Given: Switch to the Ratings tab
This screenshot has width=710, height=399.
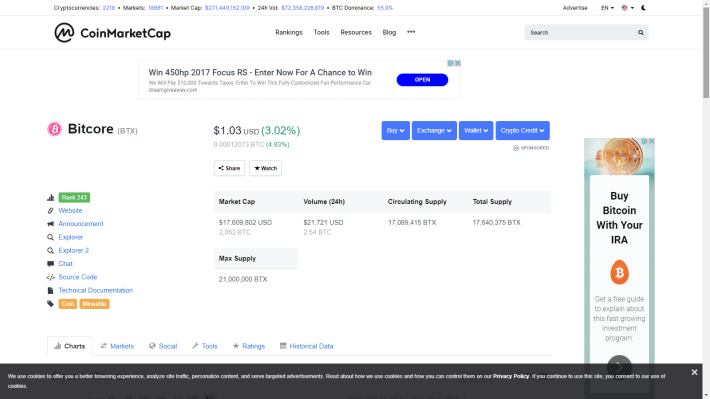Looking at the screenshot, I should pyautogui.click(x=249, y=346).
